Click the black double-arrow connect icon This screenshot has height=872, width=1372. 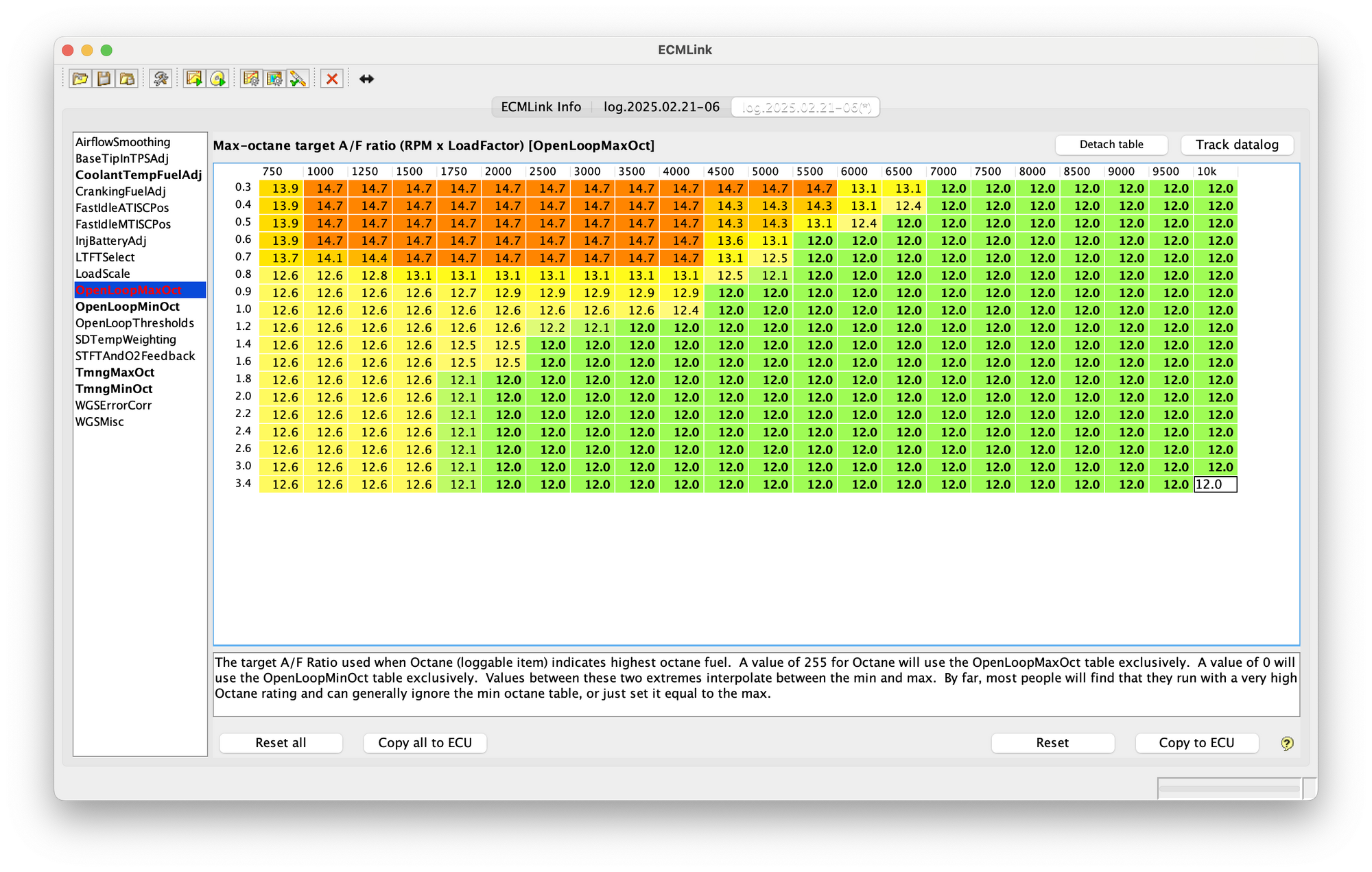(x=366, y=79)
